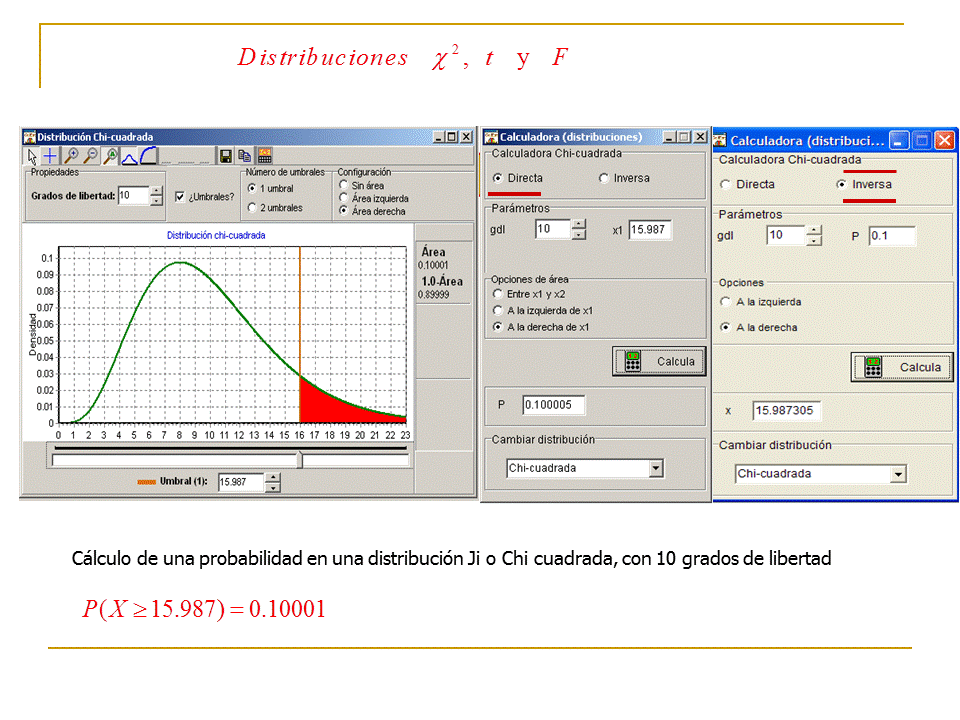The image size is (960, 720).
Task: Click the x1 input field showing 15.987
Action: click(650, 230)
